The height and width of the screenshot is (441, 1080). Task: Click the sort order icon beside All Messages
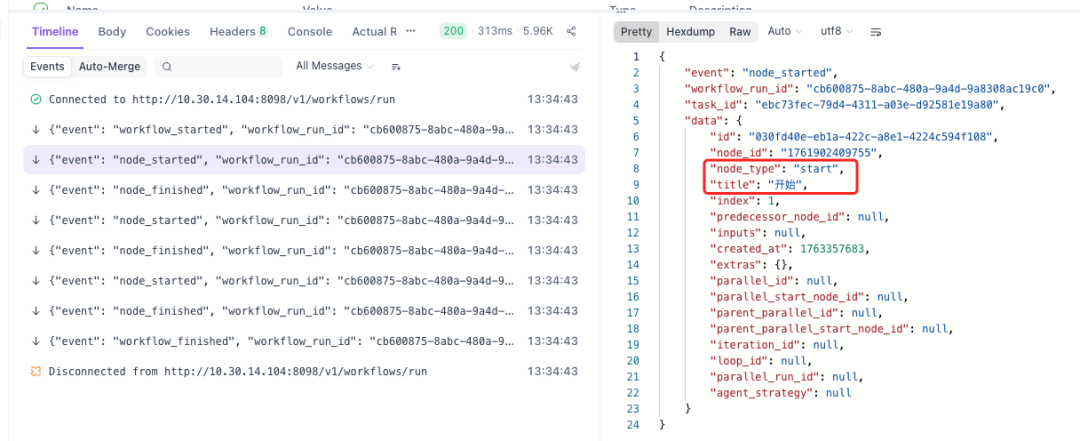[396, 67]
